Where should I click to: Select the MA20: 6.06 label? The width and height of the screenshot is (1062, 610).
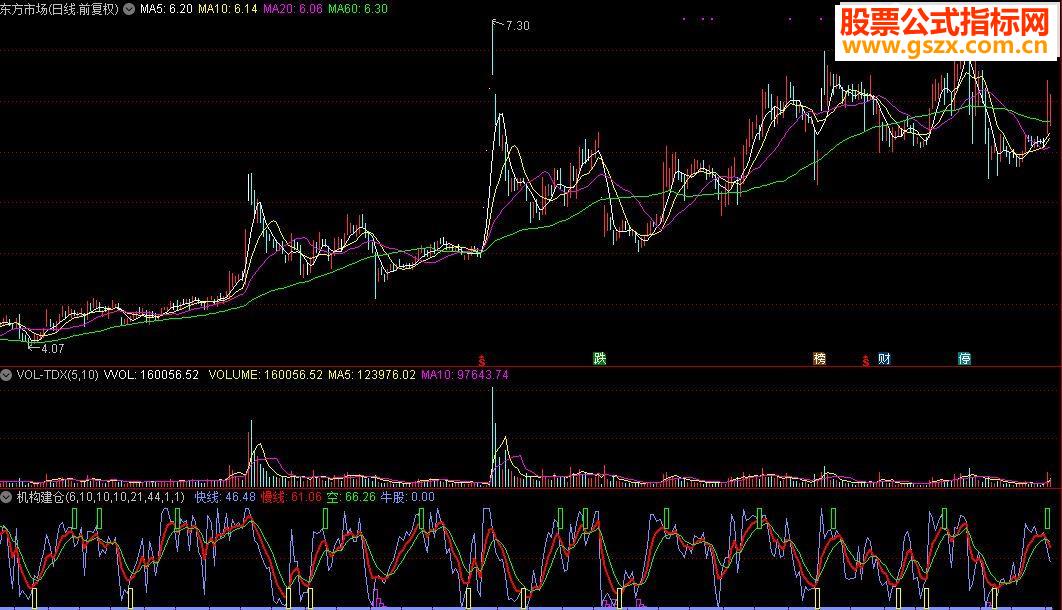[293, 9]
